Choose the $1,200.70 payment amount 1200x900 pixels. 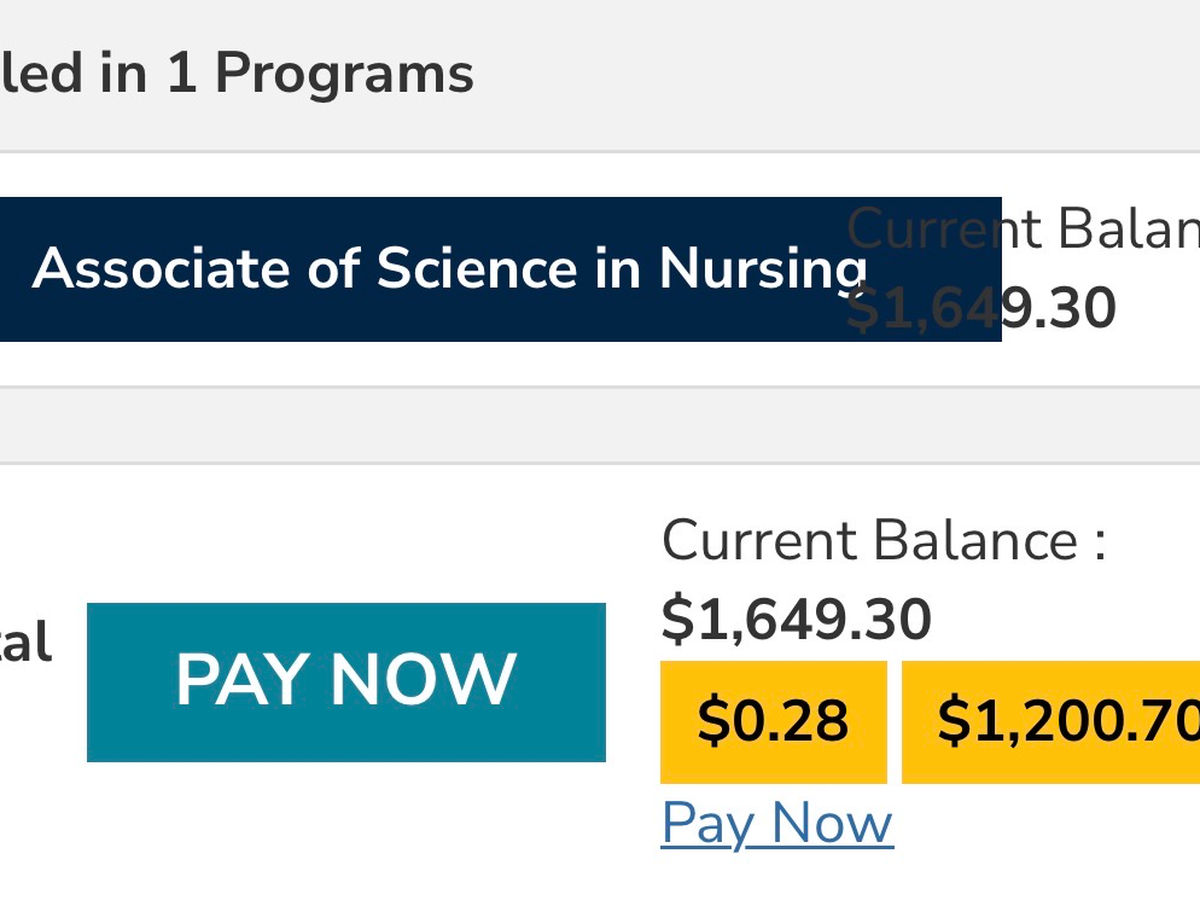pos(1060,722)
